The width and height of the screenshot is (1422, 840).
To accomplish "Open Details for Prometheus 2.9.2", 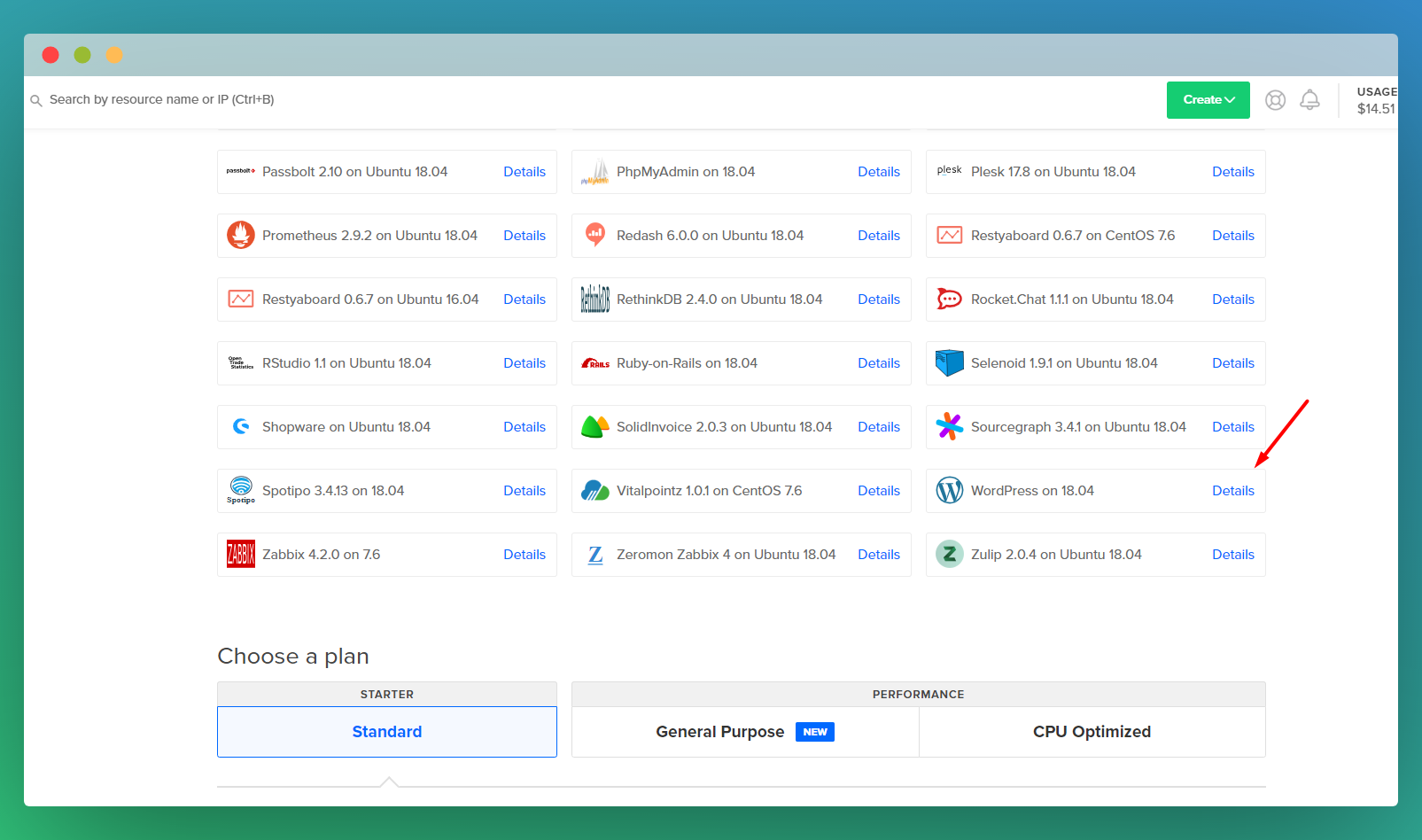I will point(525,236).
